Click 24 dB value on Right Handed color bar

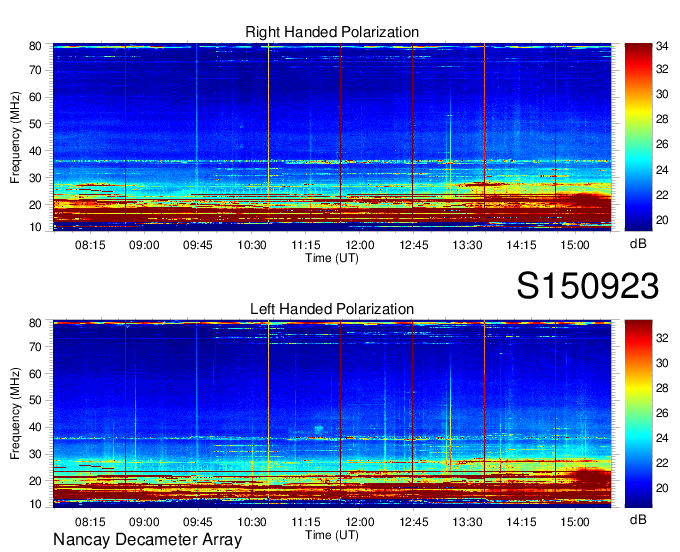[662, 170]
